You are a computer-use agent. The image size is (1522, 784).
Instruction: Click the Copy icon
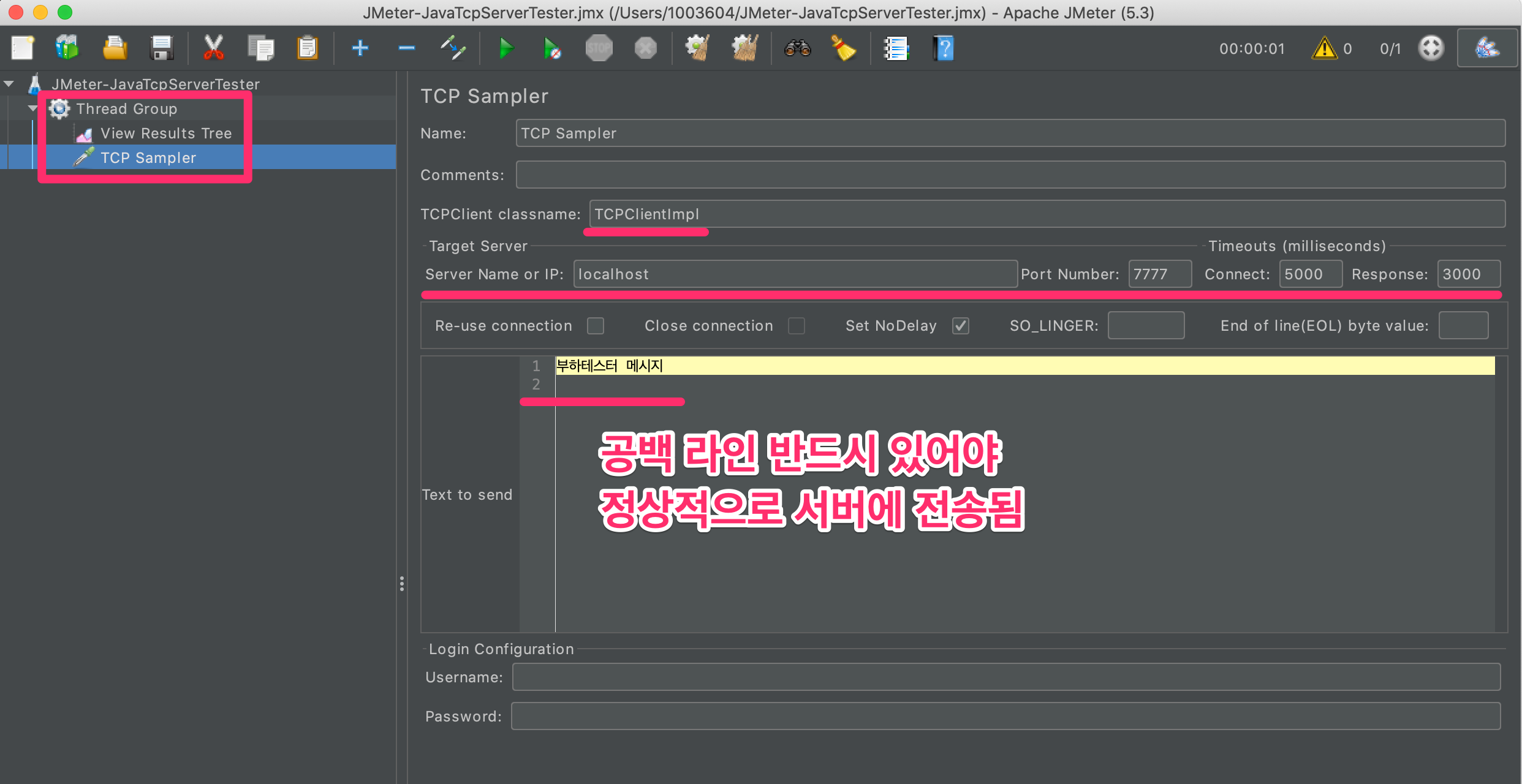coord(260,48)
